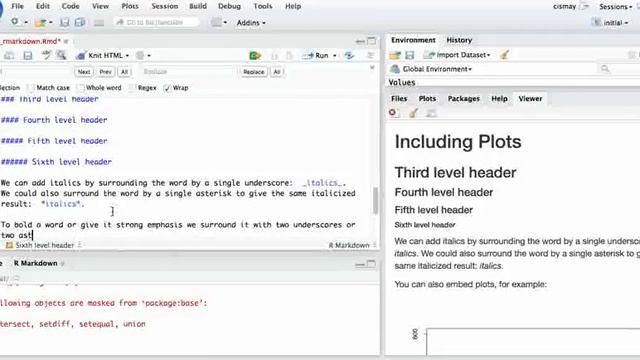The height and width of the screenshot is (360, 640).
Task: Open the Tools menu
Action: click(x=262, y=7)
